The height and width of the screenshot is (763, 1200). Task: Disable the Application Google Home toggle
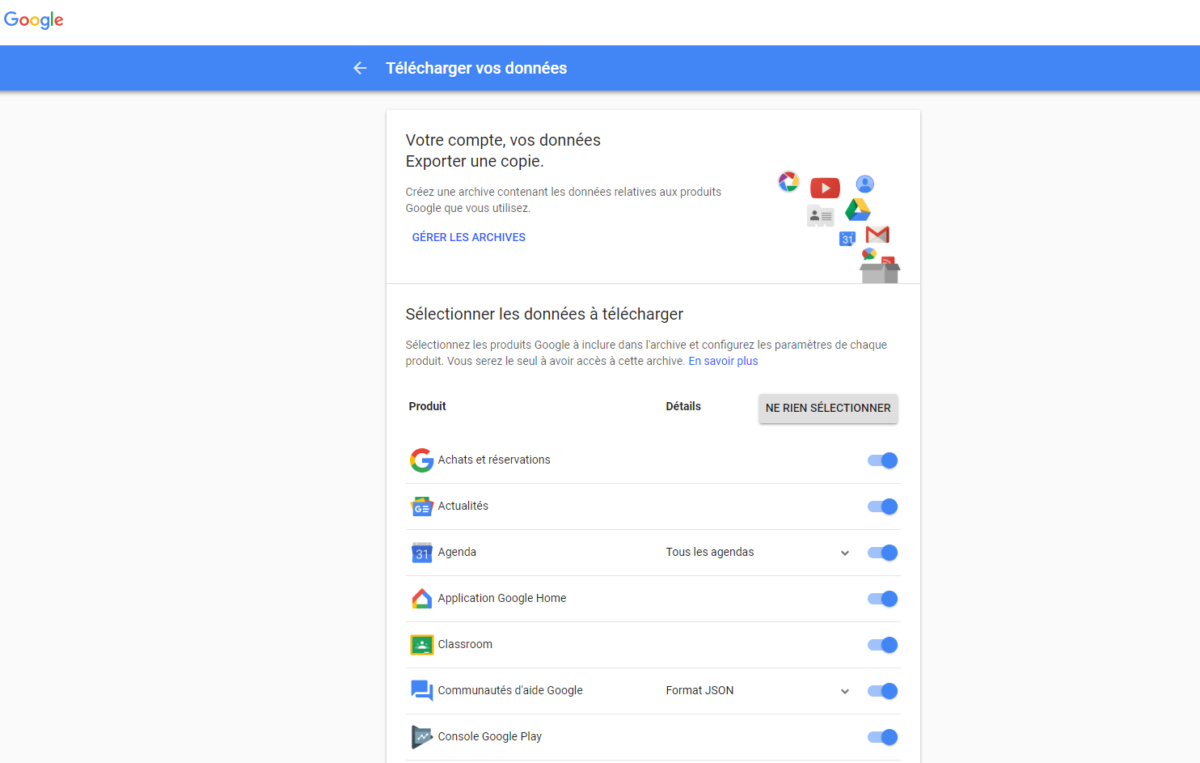click(x=882, y=598)
